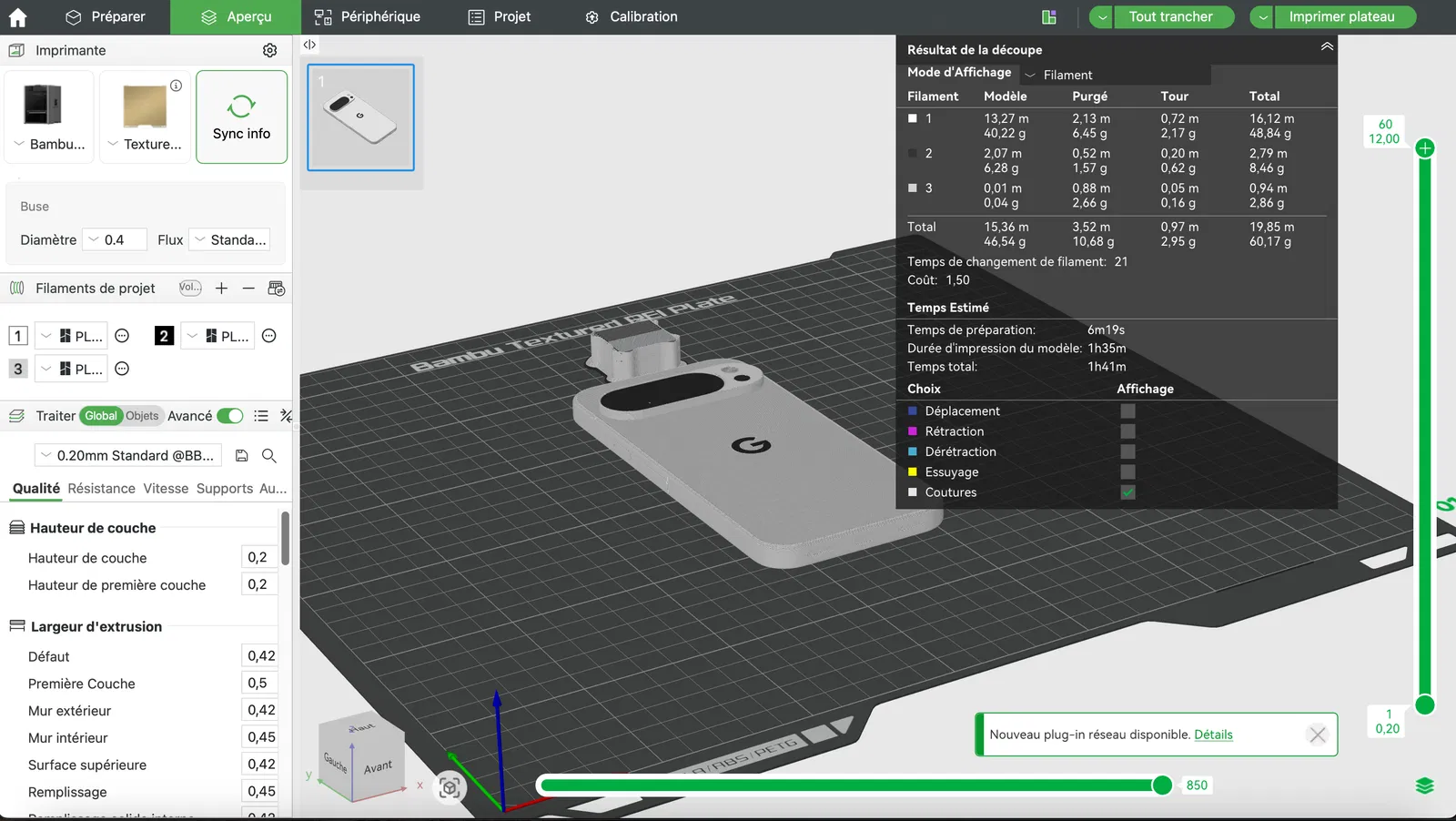Open Mode d'Affichage Filament dropdown

click(x=1115, y=75)
